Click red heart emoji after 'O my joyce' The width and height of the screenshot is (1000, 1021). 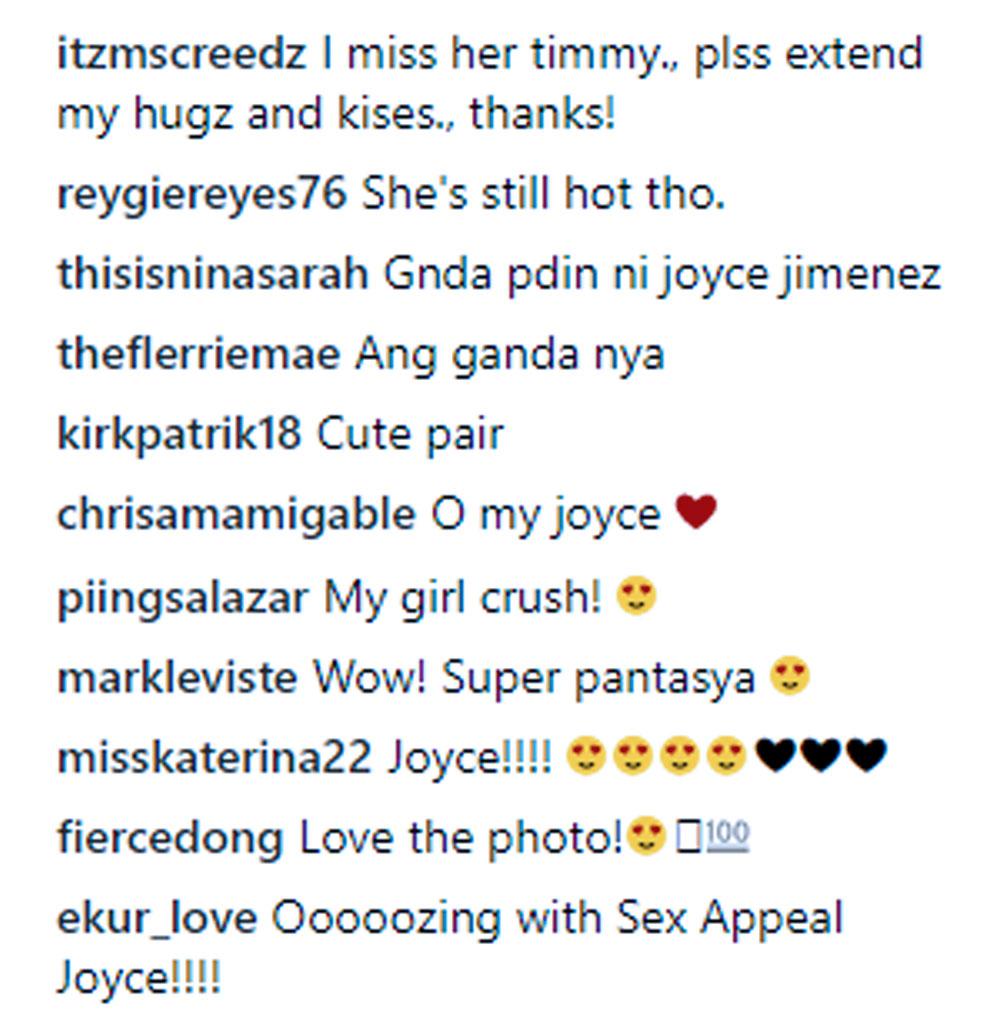pos(696,511)
